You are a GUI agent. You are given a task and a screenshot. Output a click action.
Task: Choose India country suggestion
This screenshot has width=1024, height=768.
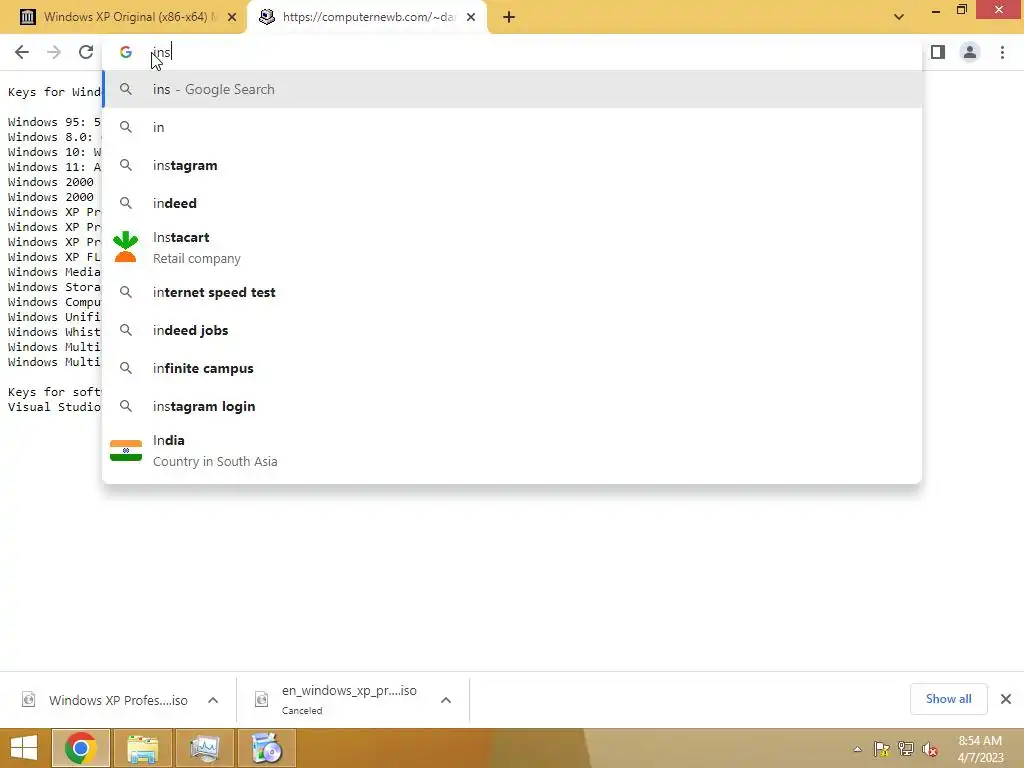click(x=513, y=451)
